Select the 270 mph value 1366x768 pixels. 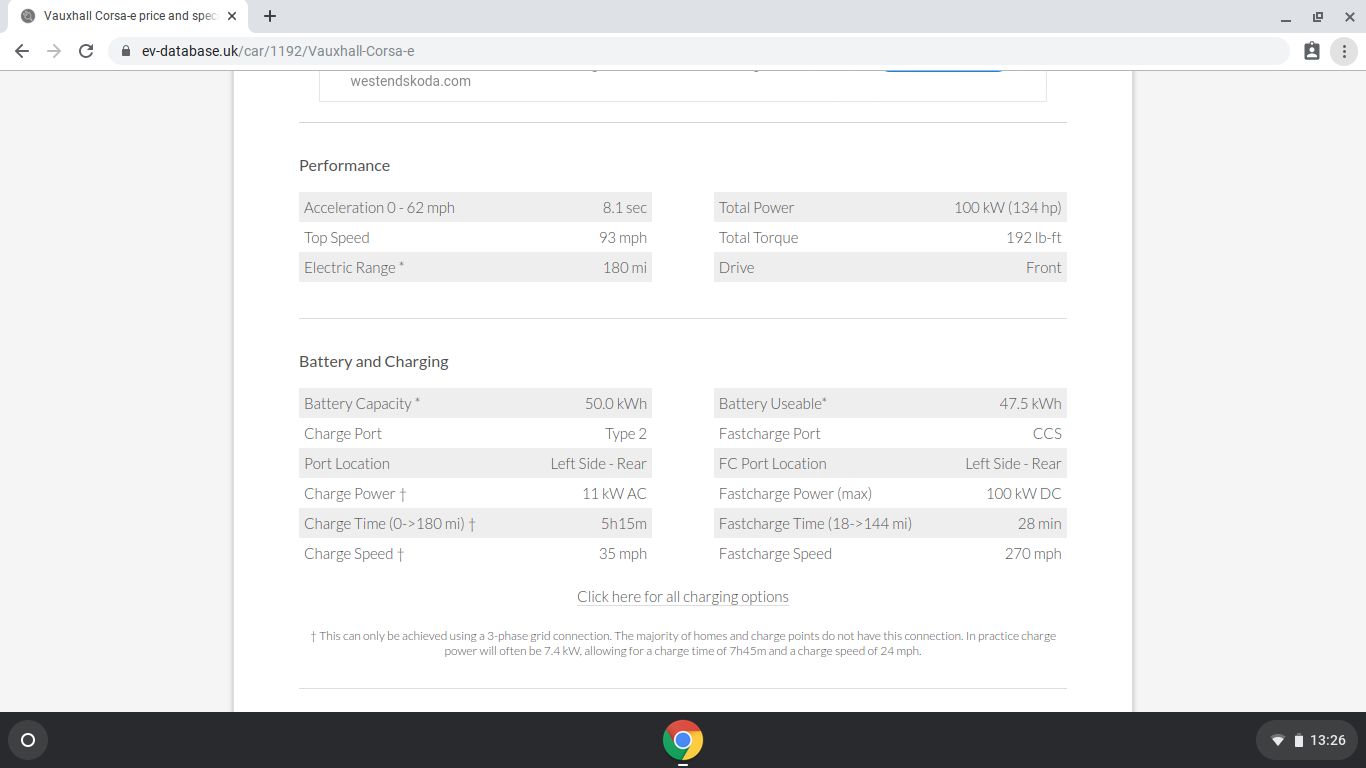coord(1033,554)
